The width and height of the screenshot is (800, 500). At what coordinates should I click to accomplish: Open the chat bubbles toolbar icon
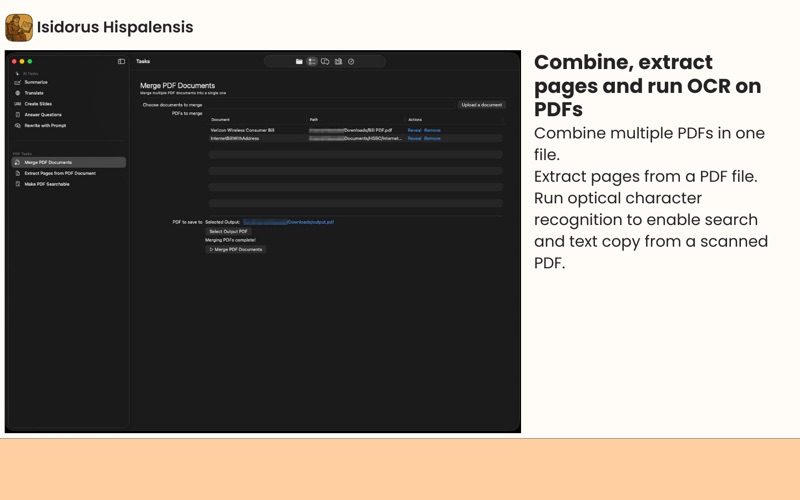point(325,62)
